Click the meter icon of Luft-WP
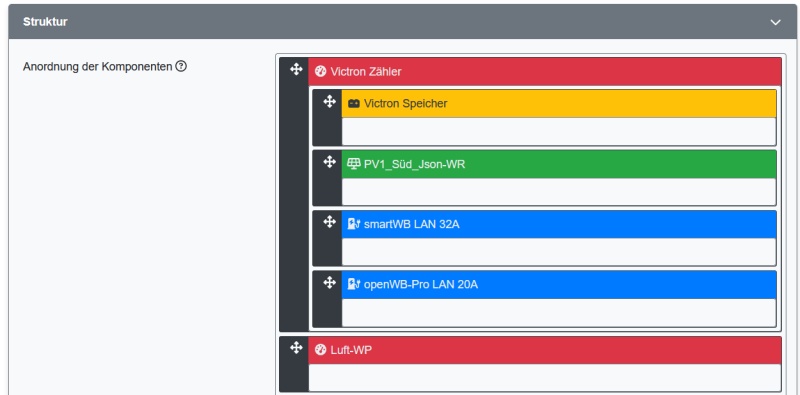800x395 pixels. 320,350
